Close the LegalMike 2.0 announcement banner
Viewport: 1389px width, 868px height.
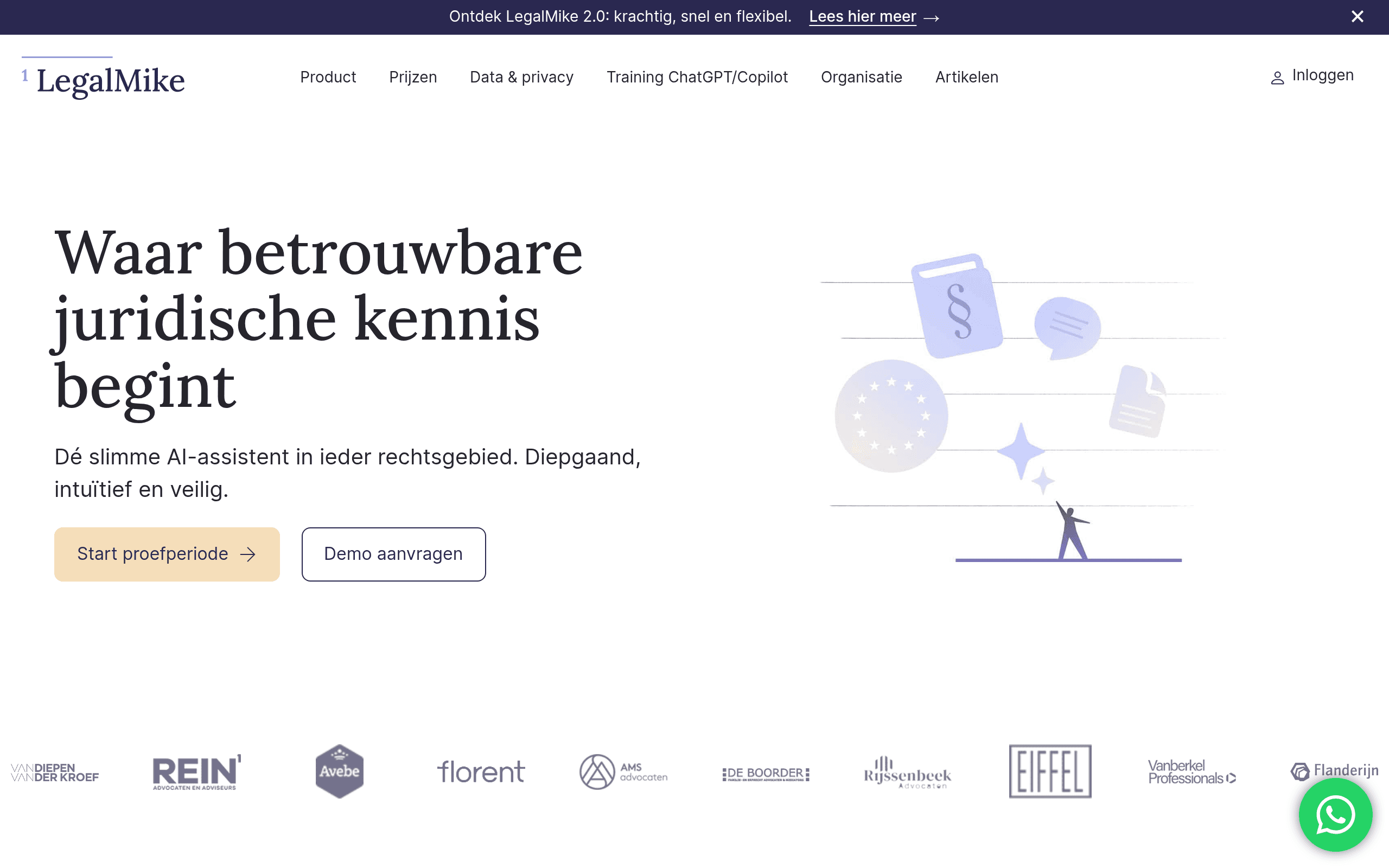[x=1357, y=17]
